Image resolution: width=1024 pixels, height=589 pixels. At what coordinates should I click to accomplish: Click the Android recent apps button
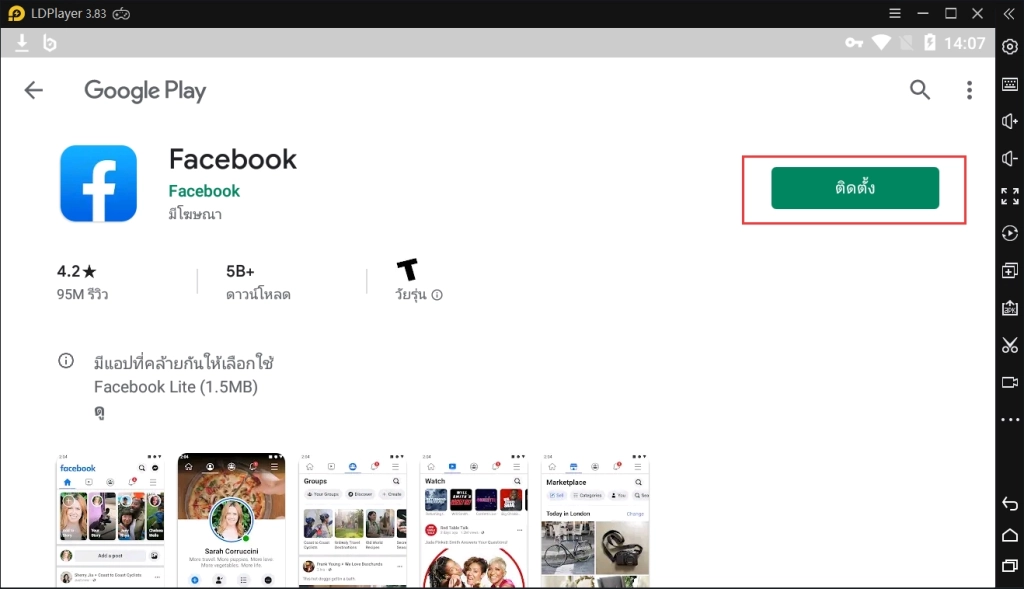pyautogui.click(x=1010, y=566)
